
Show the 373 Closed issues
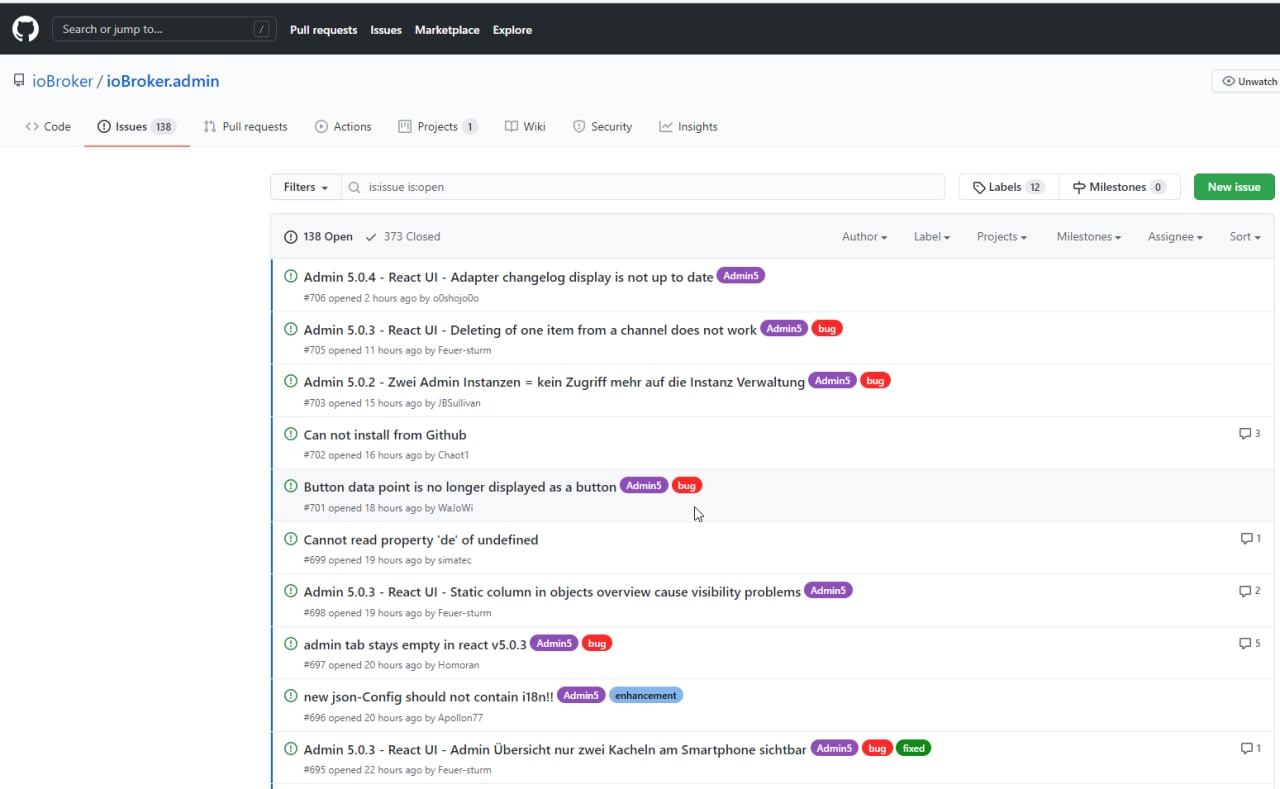pos(403,237)
